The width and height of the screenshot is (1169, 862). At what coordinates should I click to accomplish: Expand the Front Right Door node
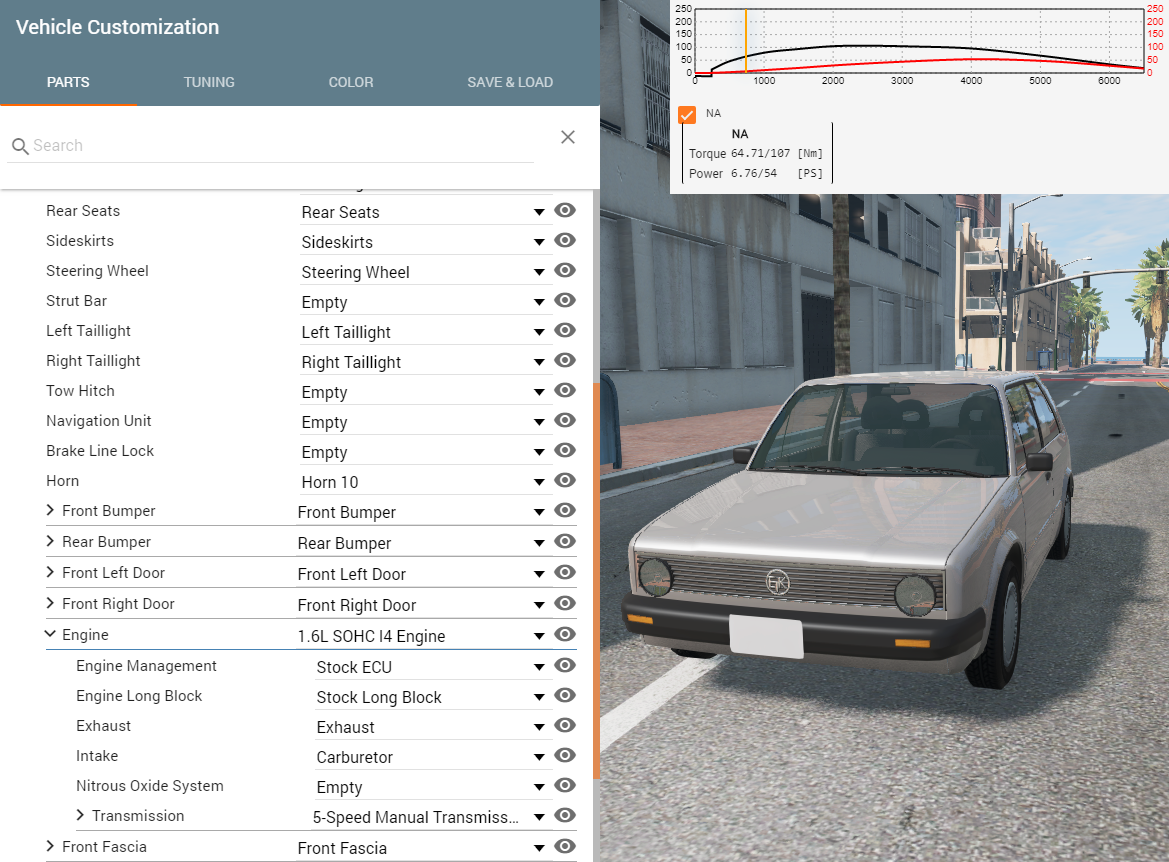pyautogui.click(x=50, y=603)
